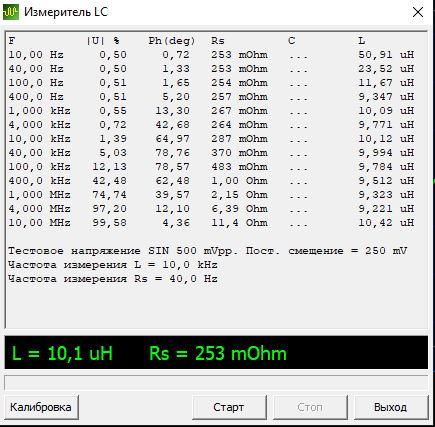Click the Частота измерения Rs = 40,0 Hz line
435x427 pixels.
(113, 279)
